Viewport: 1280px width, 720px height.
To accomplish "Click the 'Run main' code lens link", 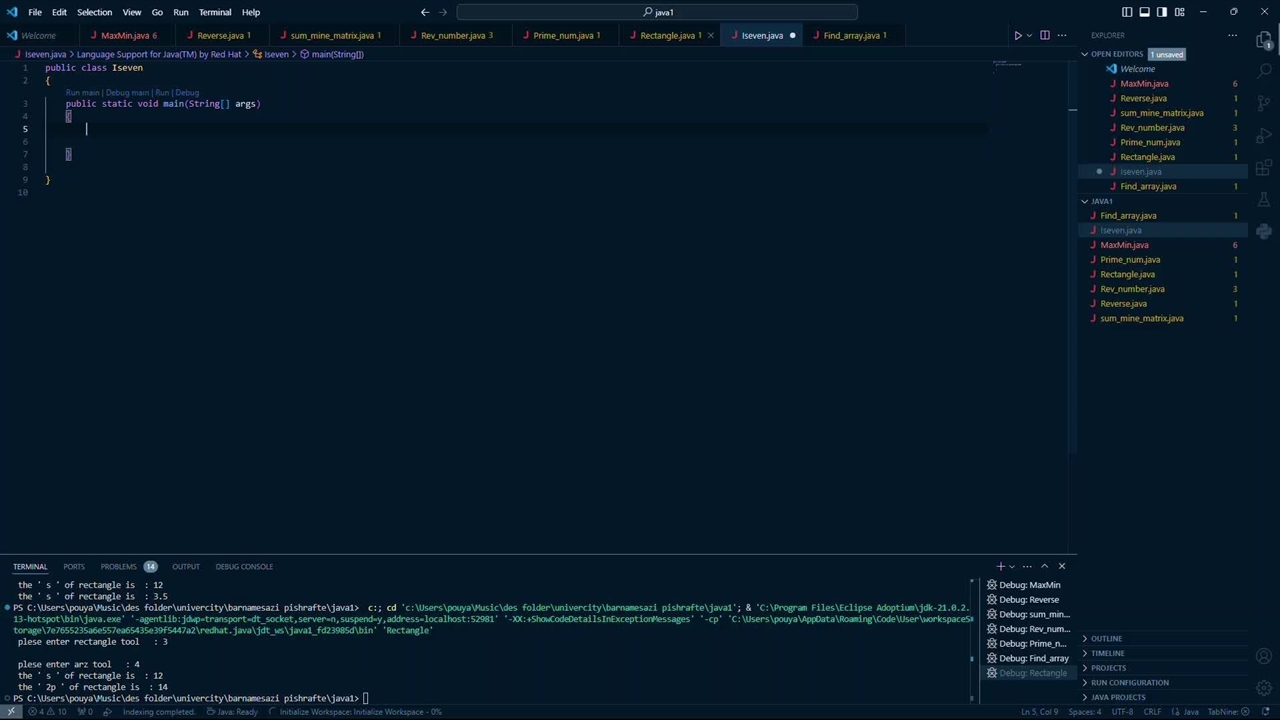I will point(82,92).
